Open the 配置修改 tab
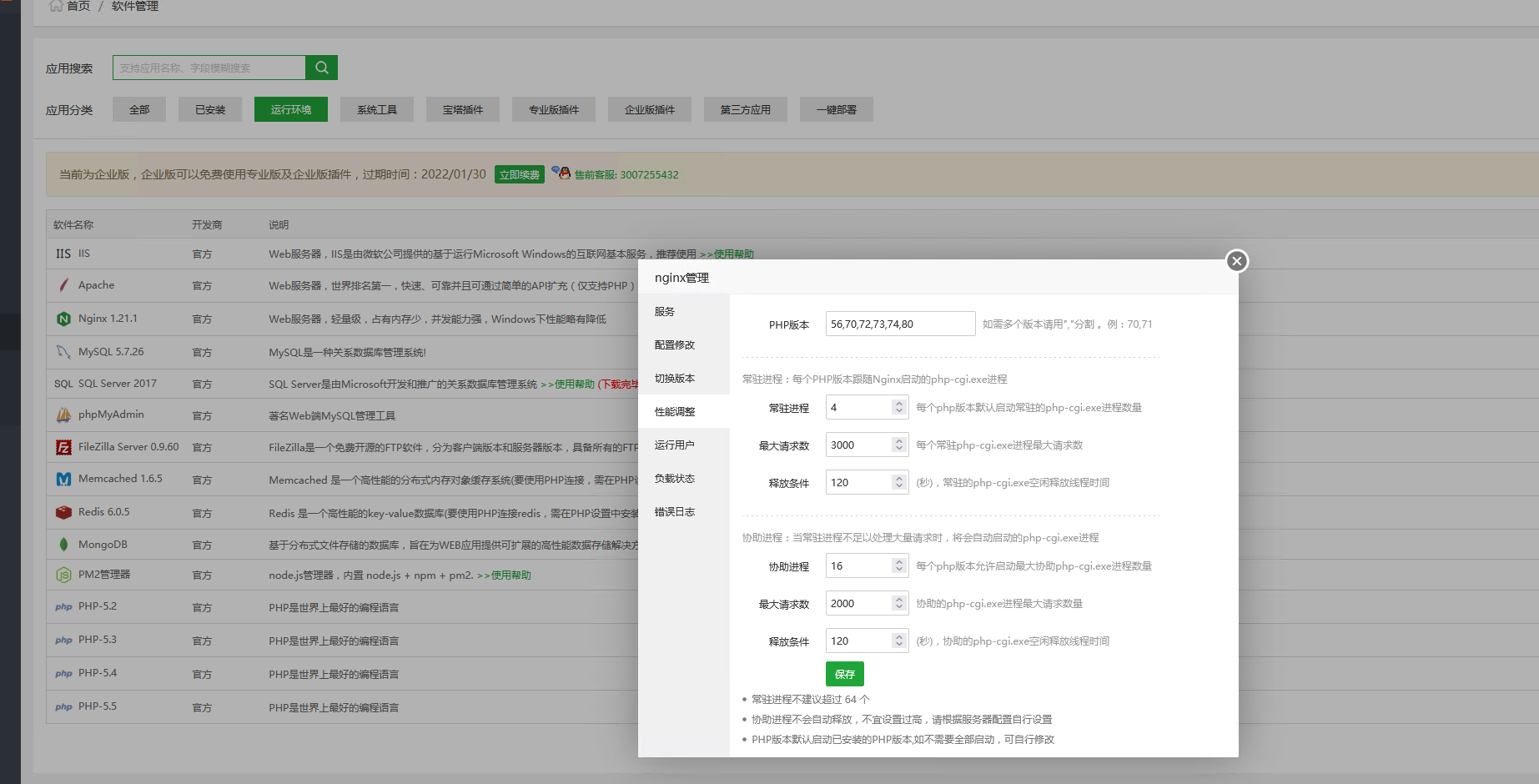Viewport: 1539px width, 784px height. pyautogui.click(x=684, y=344)
